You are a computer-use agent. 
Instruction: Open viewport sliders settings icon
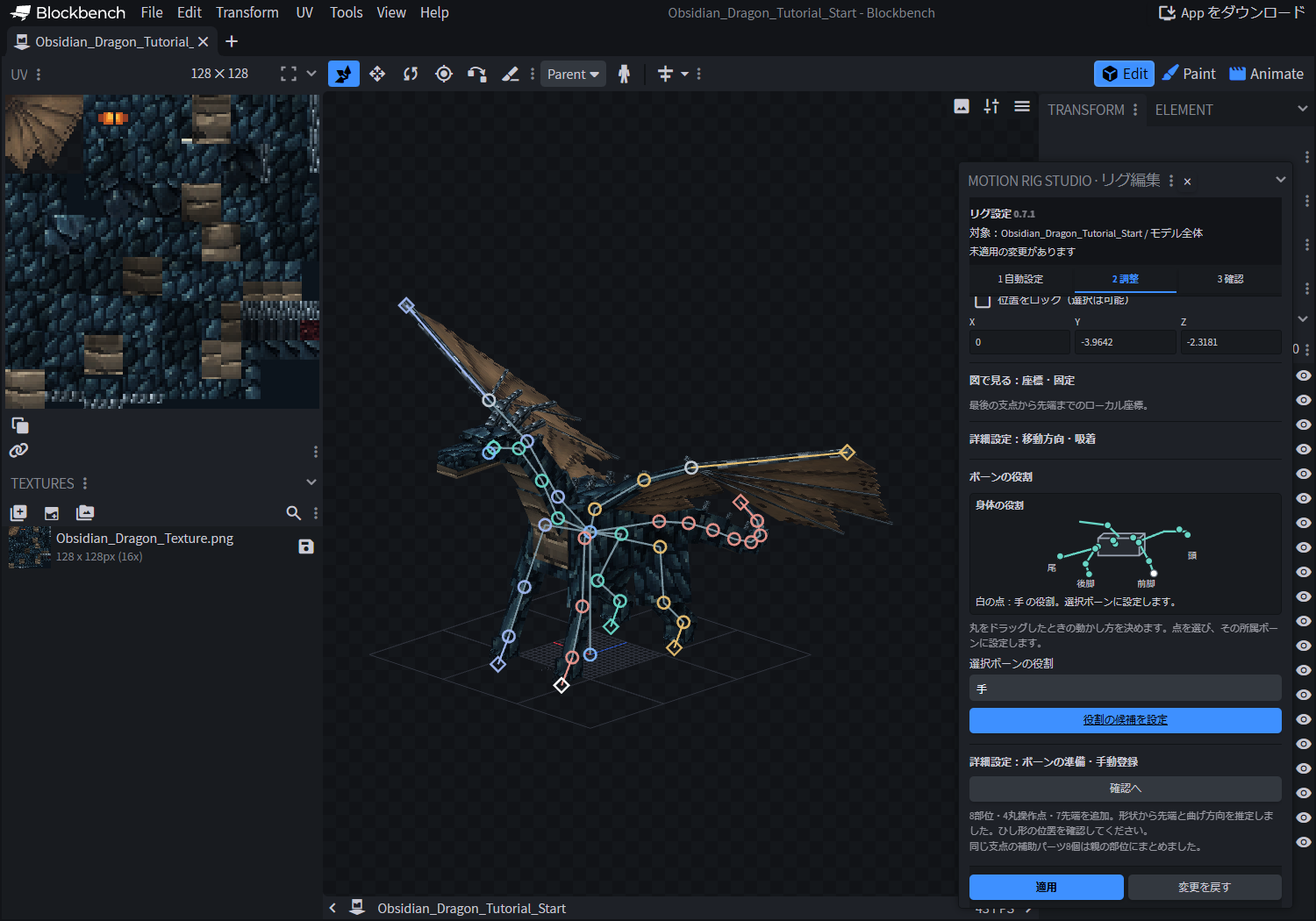coord(991,106)
